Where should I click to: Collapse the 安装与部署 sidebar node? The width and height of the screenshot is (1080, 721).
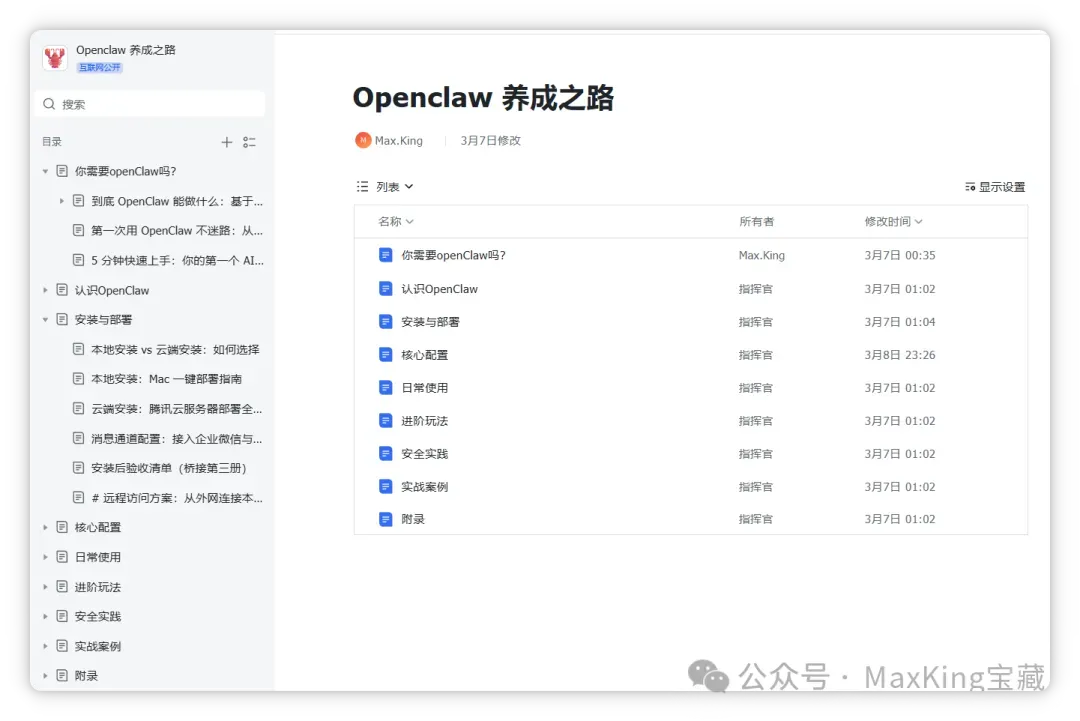point(45,320)
